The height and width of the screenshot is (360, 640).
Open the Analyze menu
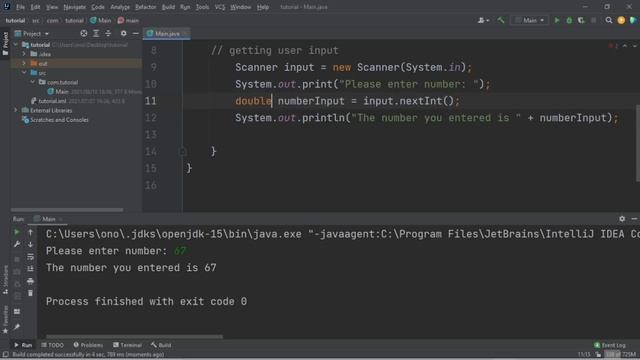tap(120, 7)
